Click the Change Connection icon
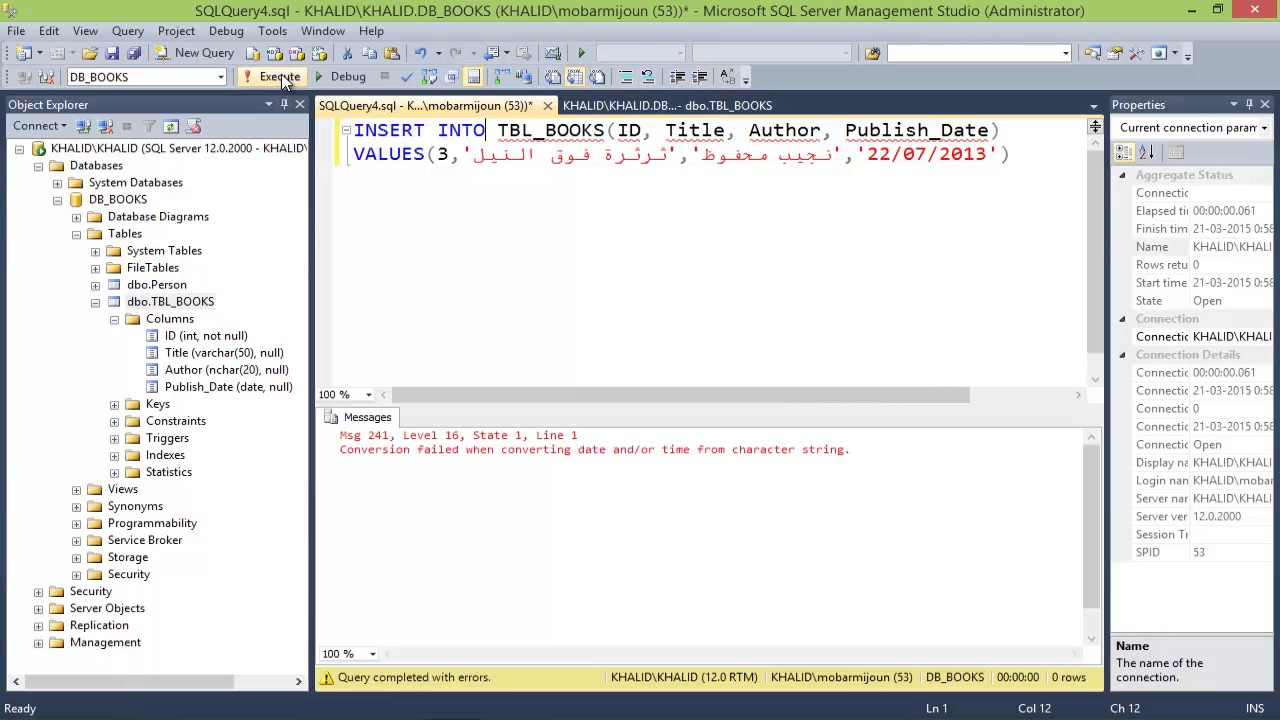This screenshot has height=720, width=1280. pos(47,77)
